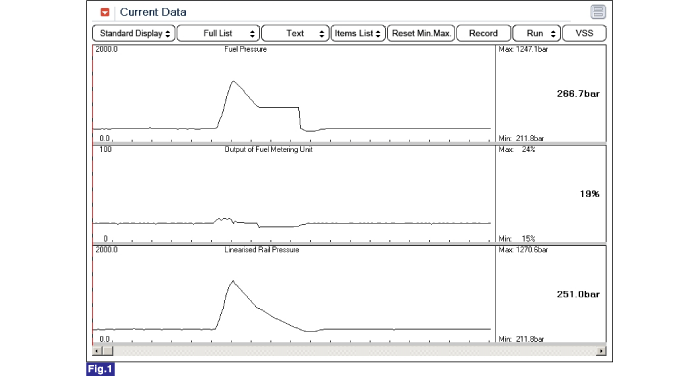700x376 pixels.
Task: Click the Reset Min.Max. button
Action: tap(421, 33)
